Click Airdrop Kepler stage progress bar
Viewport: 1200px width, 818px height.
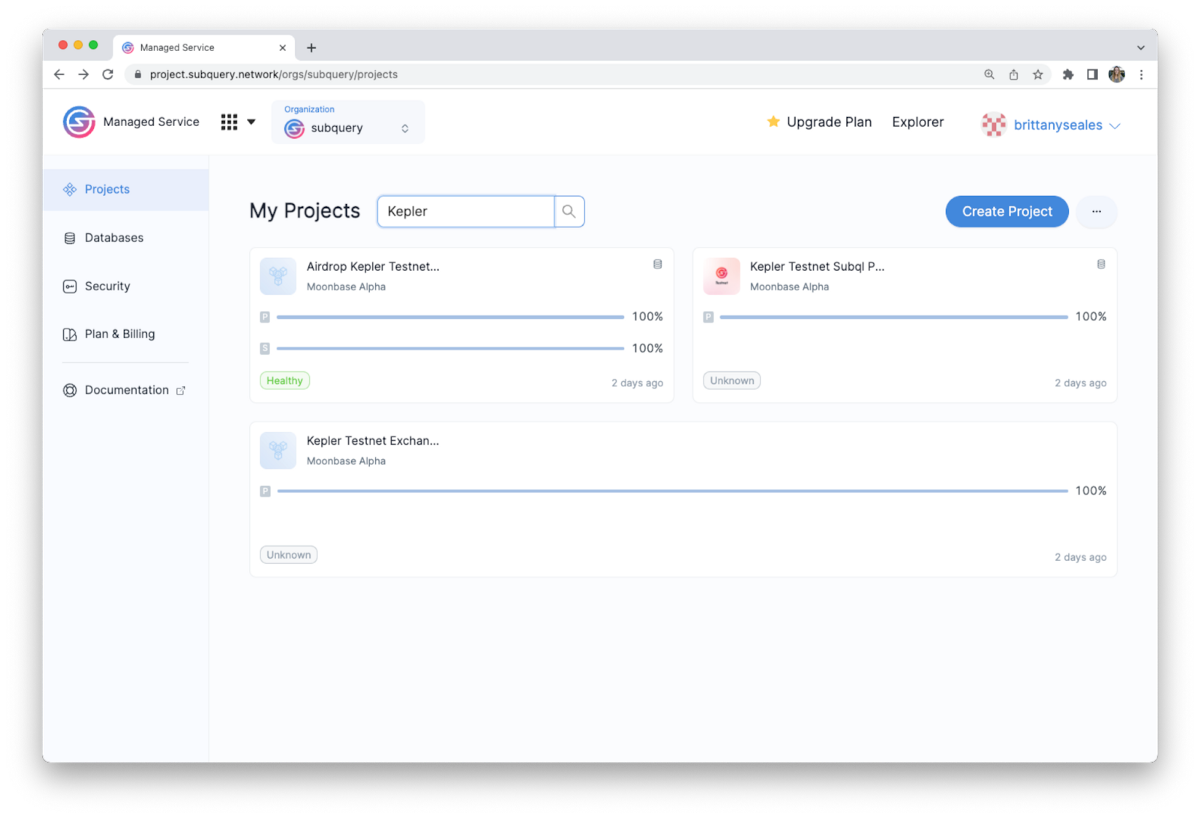click(450, 349)
